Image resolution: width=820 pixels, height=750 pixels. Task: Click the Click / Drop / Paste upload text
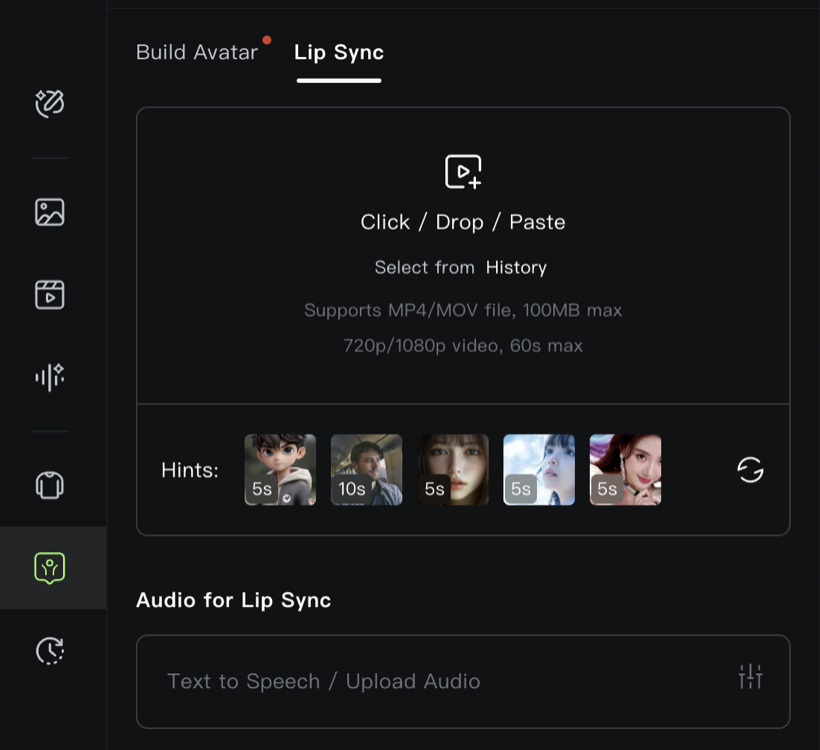(463, 222)
